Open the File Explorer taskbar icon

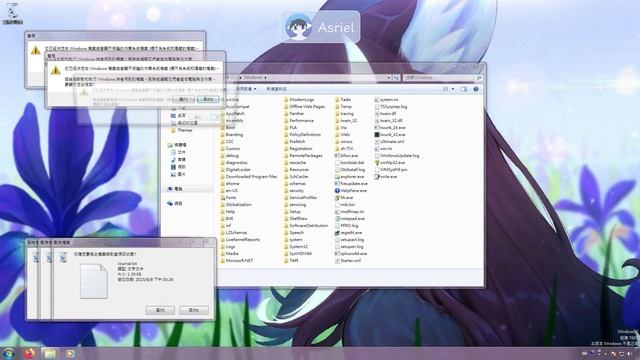pos(49,353)
